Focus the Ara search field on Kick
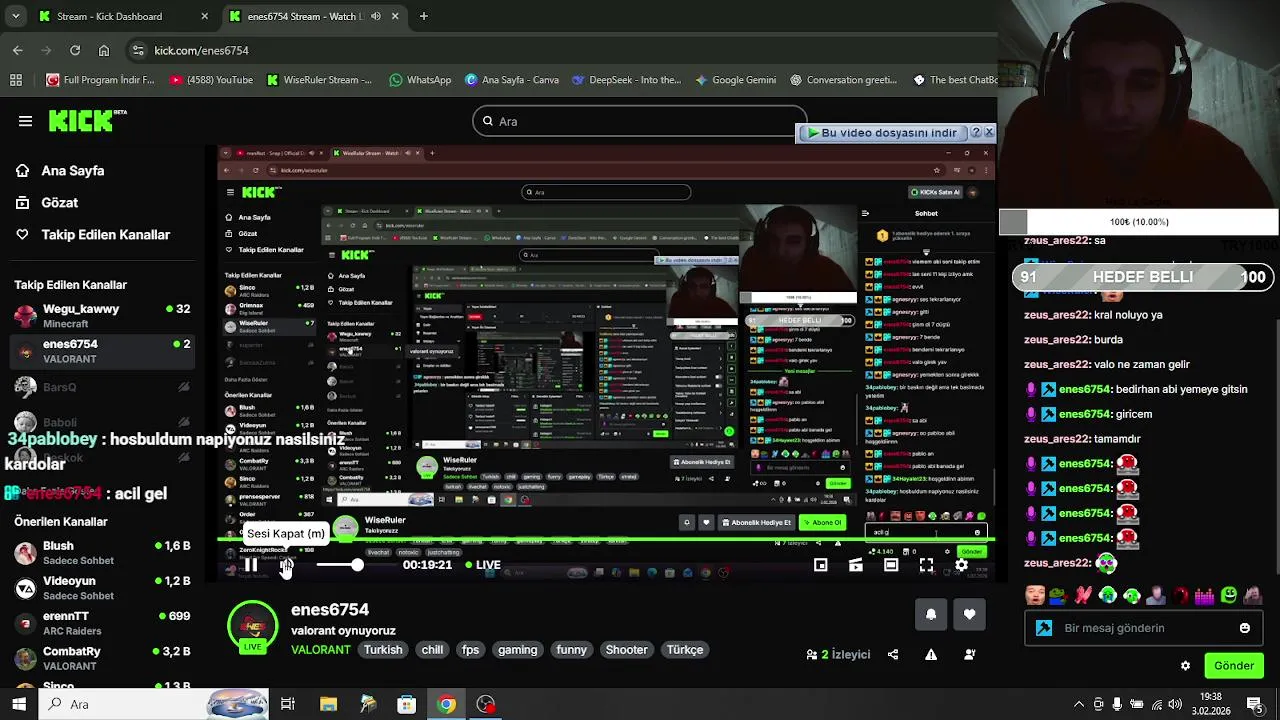 point(640,121)
